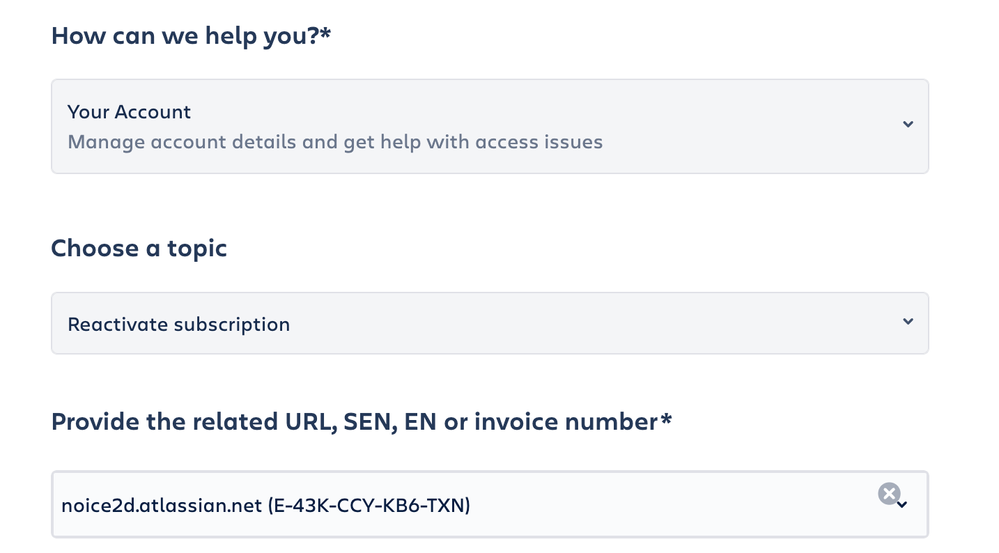
Task: Click the chevron beside Reactivate subscription
Action: tap(908, 322)
